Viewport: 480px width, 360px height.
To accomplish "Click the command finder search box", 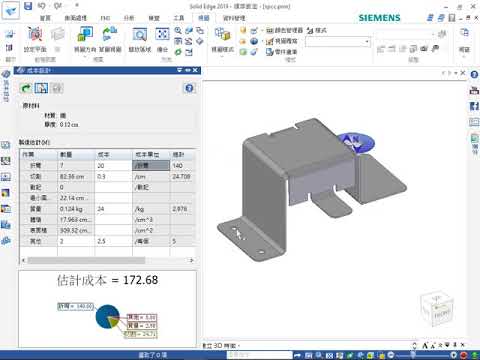I will (259, 354).
